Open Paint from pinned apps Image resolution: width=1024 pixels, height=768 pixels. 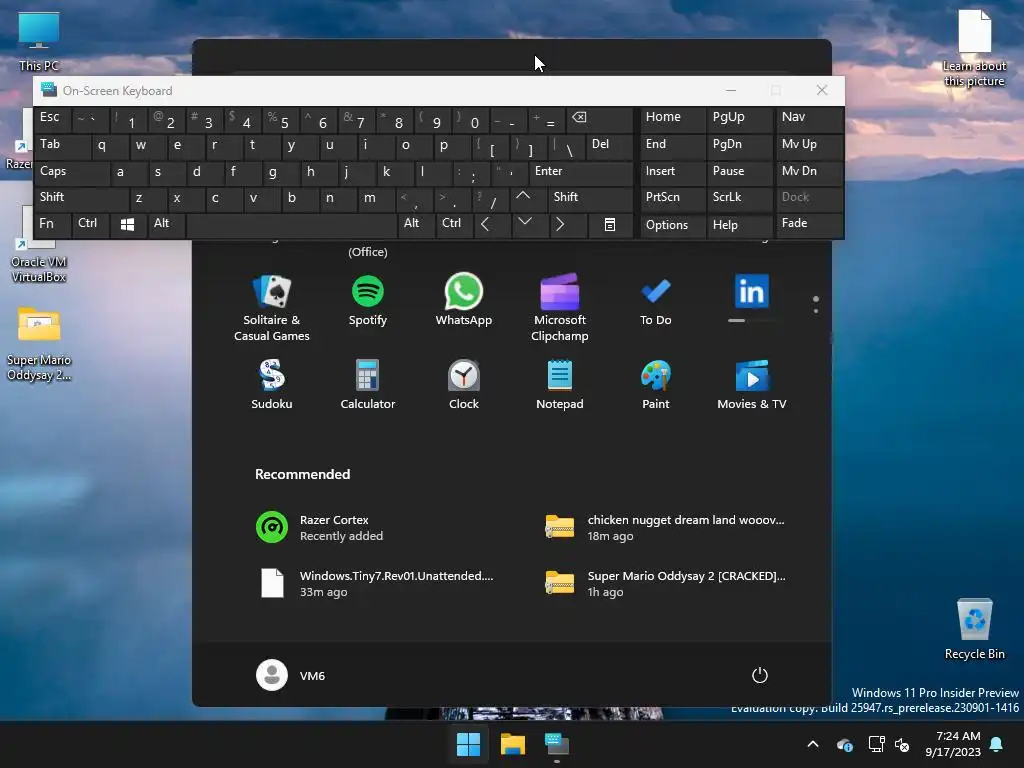point(656,384)
